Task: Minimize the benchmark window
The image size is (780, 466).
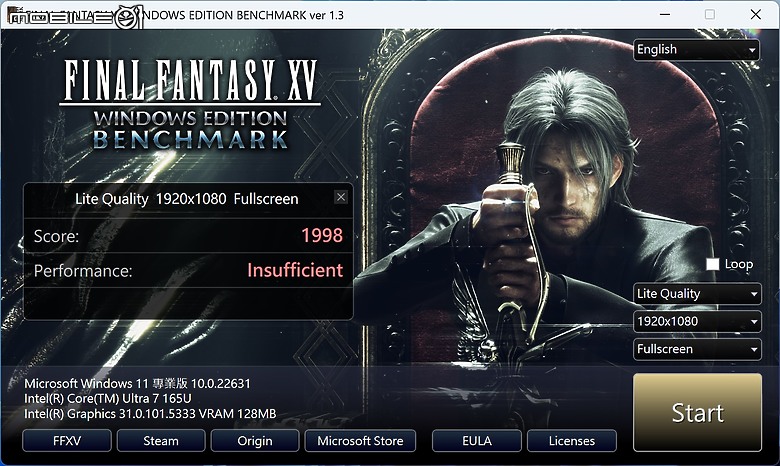Action: 665,14
